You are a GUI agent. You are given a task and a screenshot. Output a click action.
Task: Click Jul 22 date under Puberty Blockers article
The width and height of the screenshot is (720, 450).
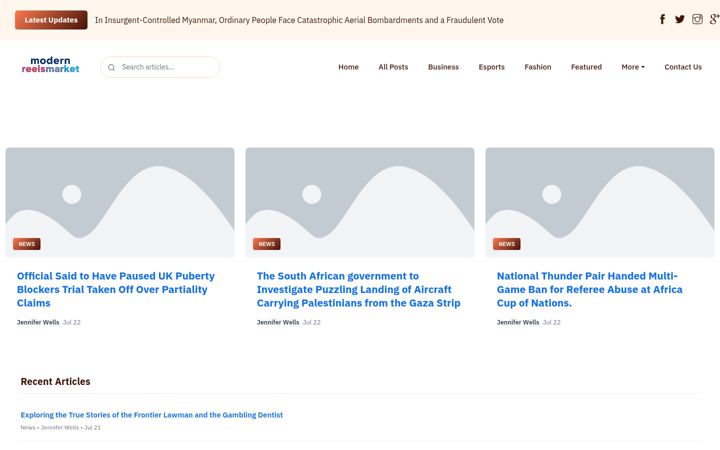tap(72, 322)
